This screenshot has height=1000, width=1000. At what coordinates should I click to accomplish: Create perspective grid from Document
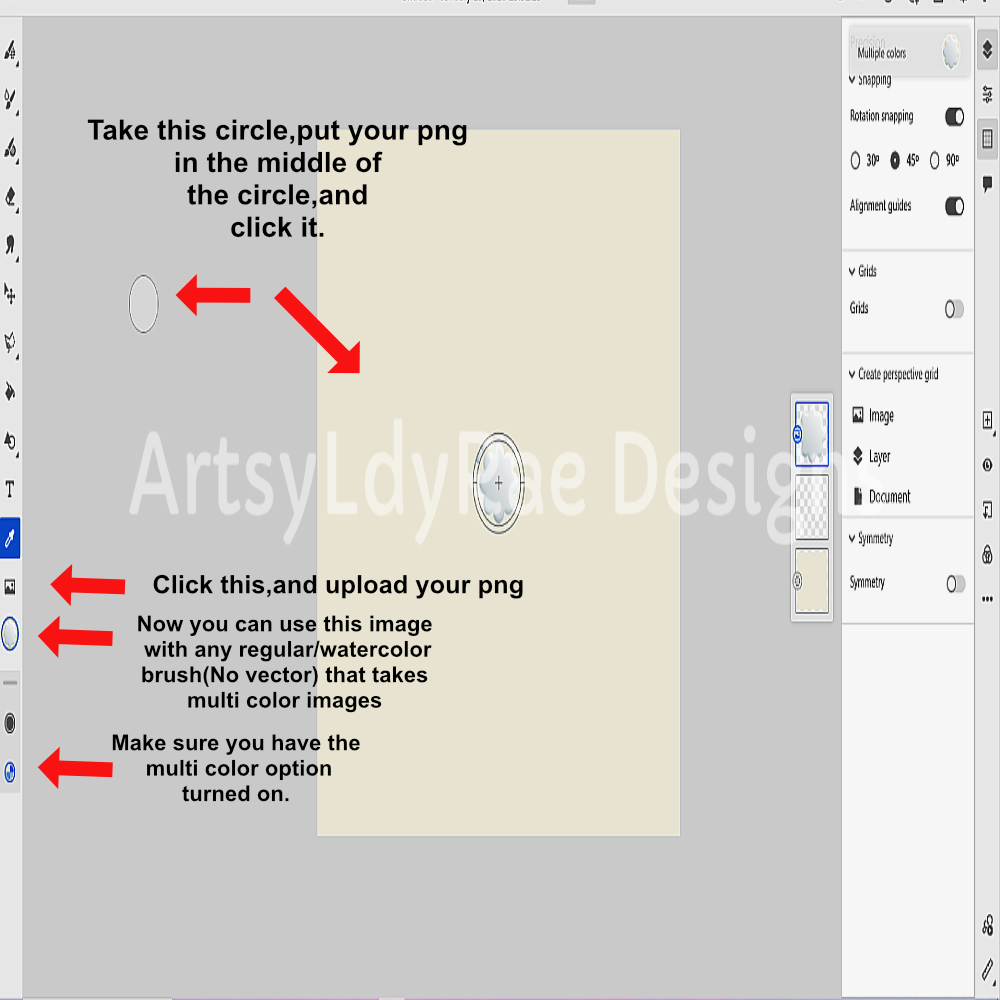point(881,496)
